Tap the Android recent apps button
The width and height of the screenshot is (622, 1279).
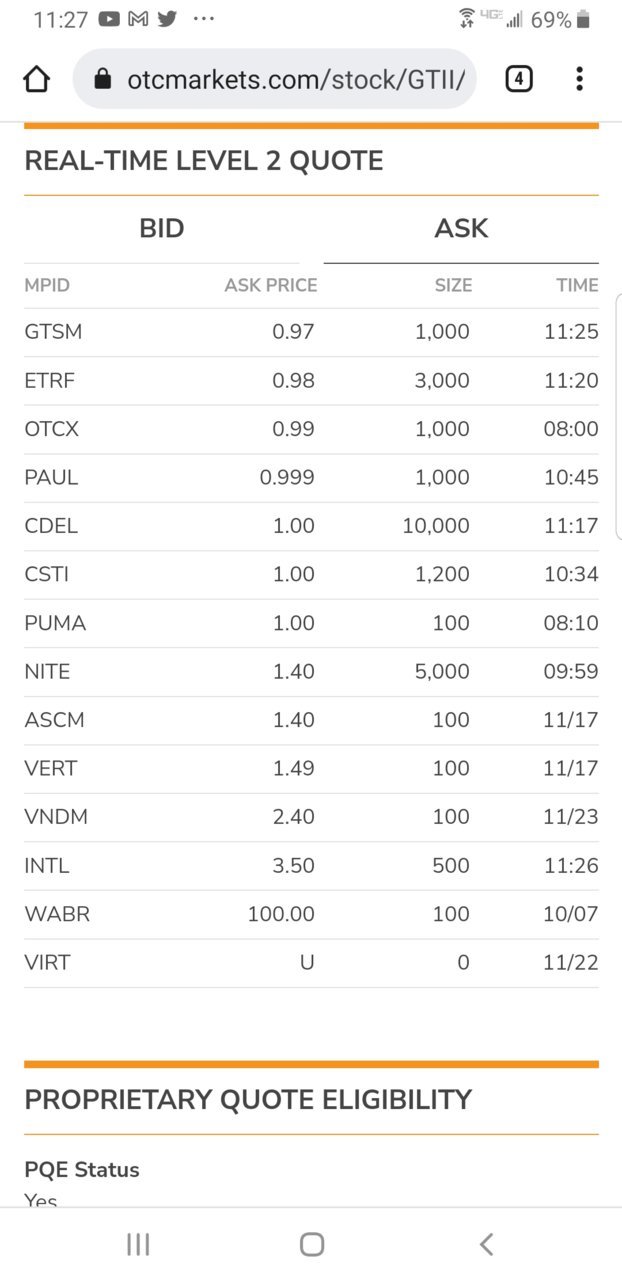point(138,1244)
